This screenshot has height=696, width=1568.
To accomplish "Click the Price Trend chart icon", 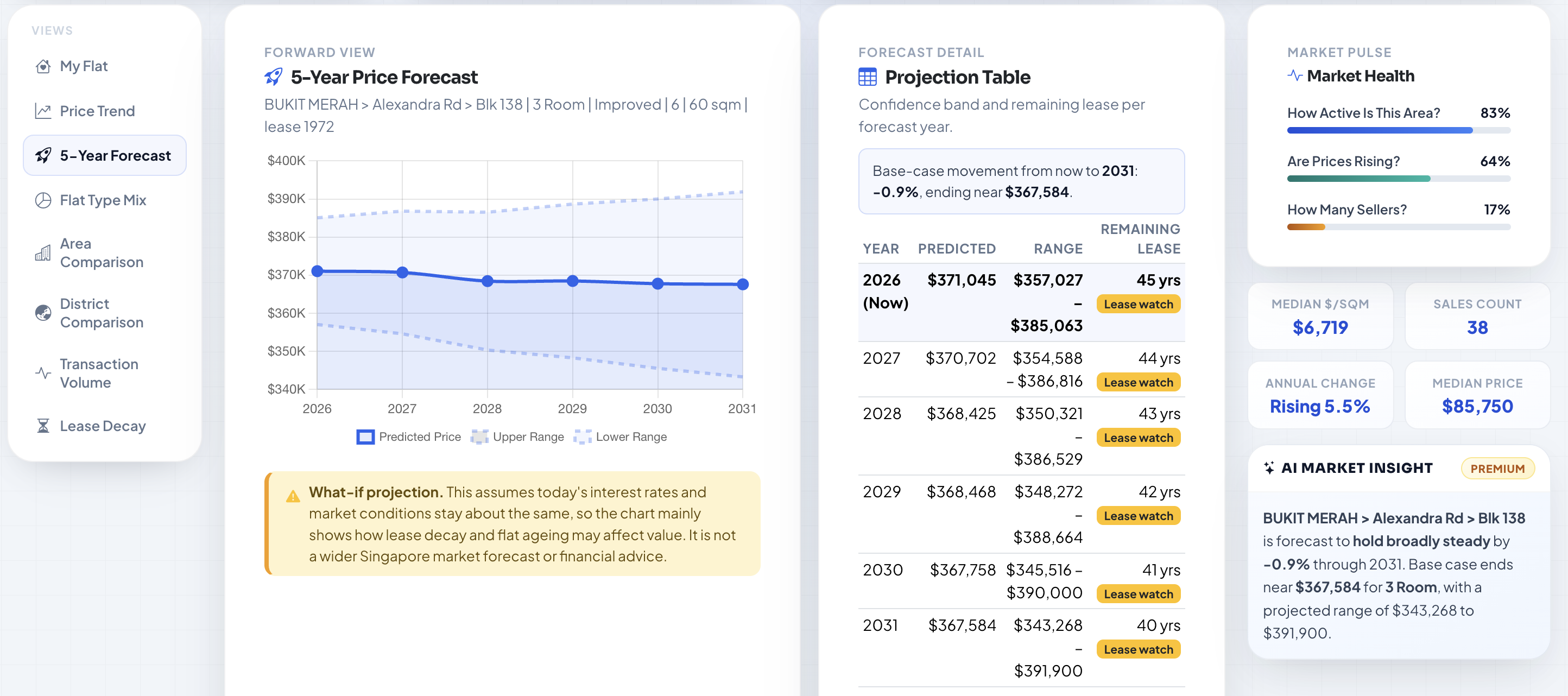I will point(43,111).
